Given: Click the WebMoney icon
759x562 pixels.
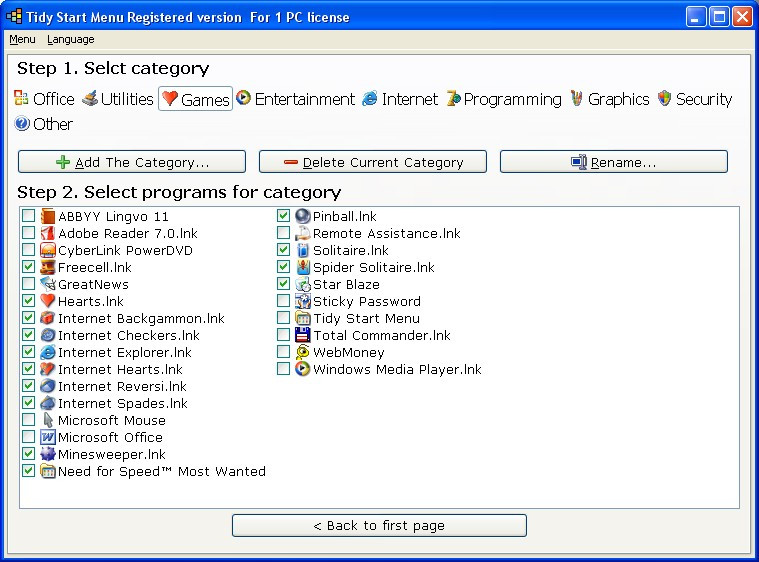Looking at the screenshot, I should coord(303,352).
